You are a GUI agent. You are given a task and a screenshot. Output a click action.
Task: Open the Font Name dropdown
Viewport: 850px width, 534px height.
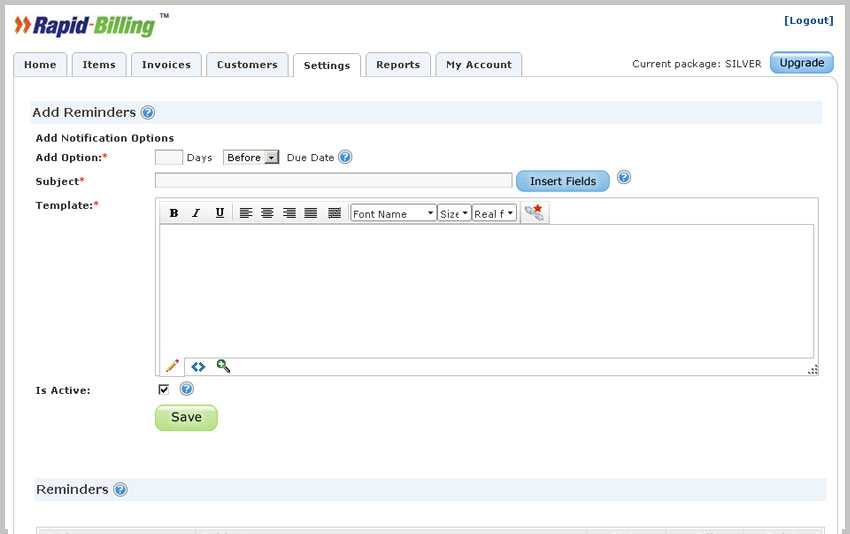[x=393, y=214]
